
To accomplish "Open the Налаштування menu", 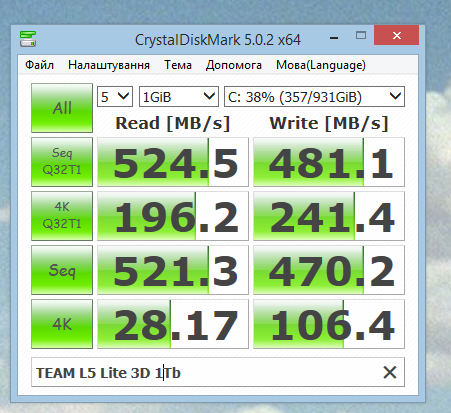I will pyautogui.click(x=109, y=65).
